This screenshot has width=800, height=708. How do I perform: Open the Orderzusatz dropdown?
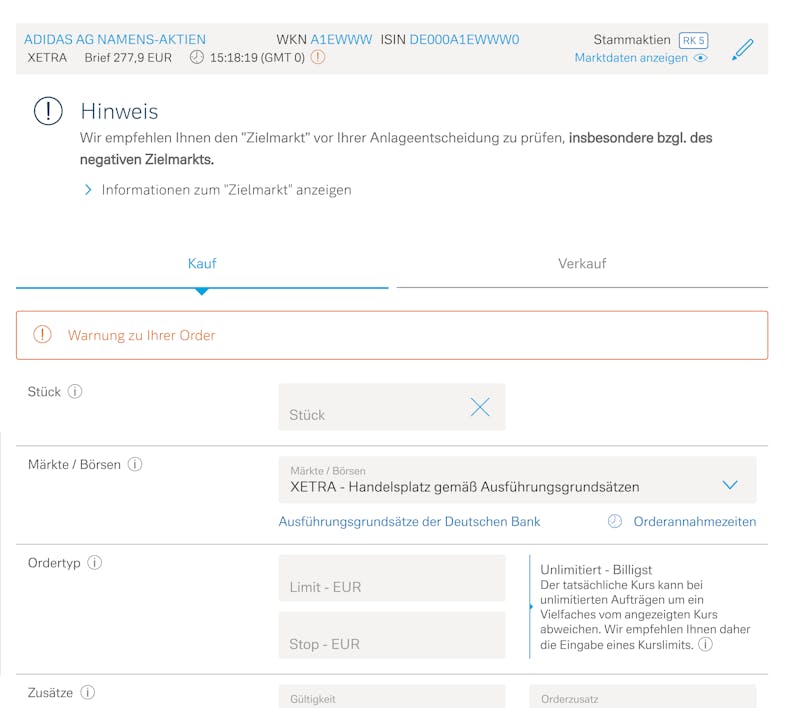643,696
